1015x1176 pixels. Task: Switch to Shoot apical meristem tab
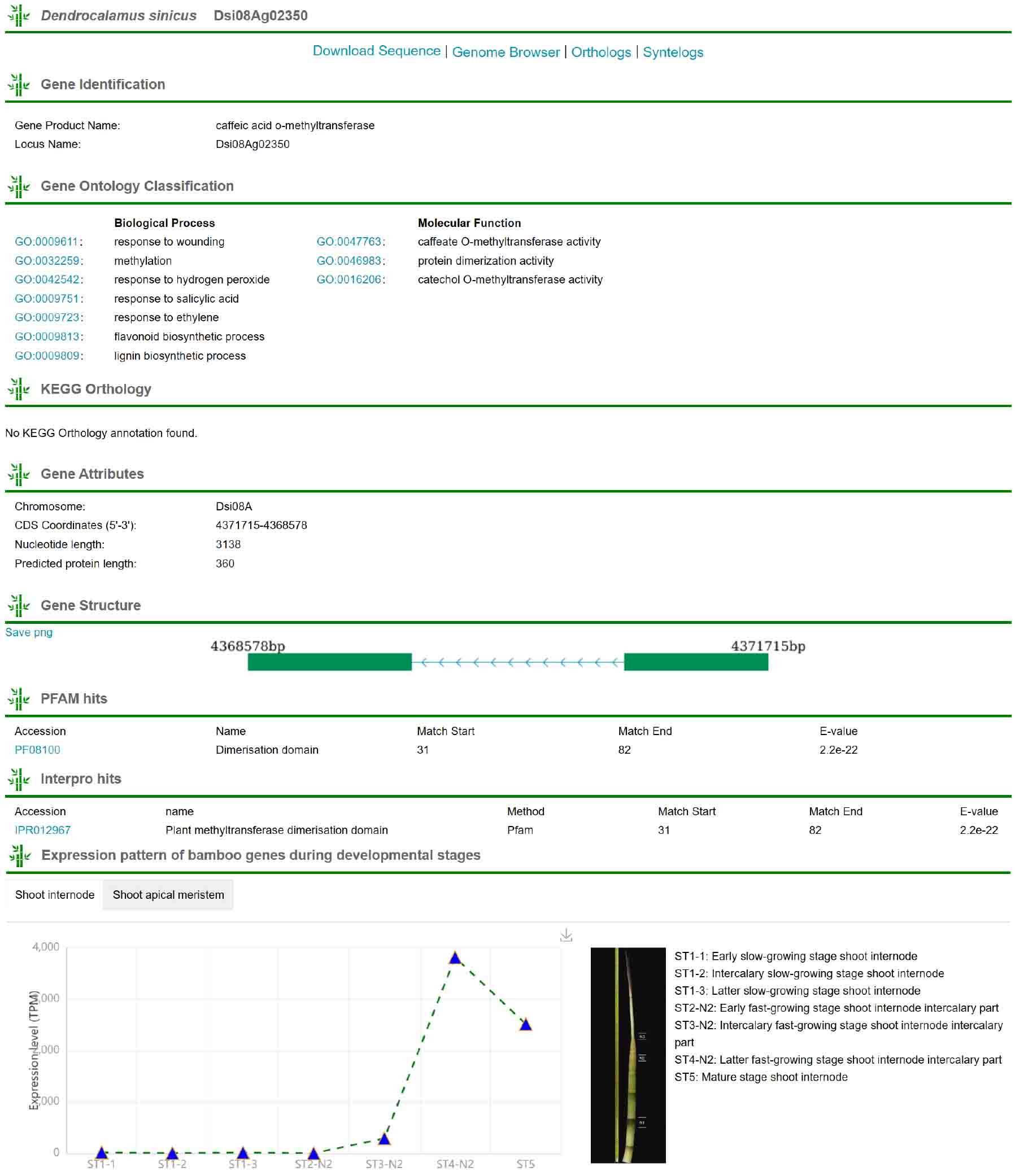[168, 894]
